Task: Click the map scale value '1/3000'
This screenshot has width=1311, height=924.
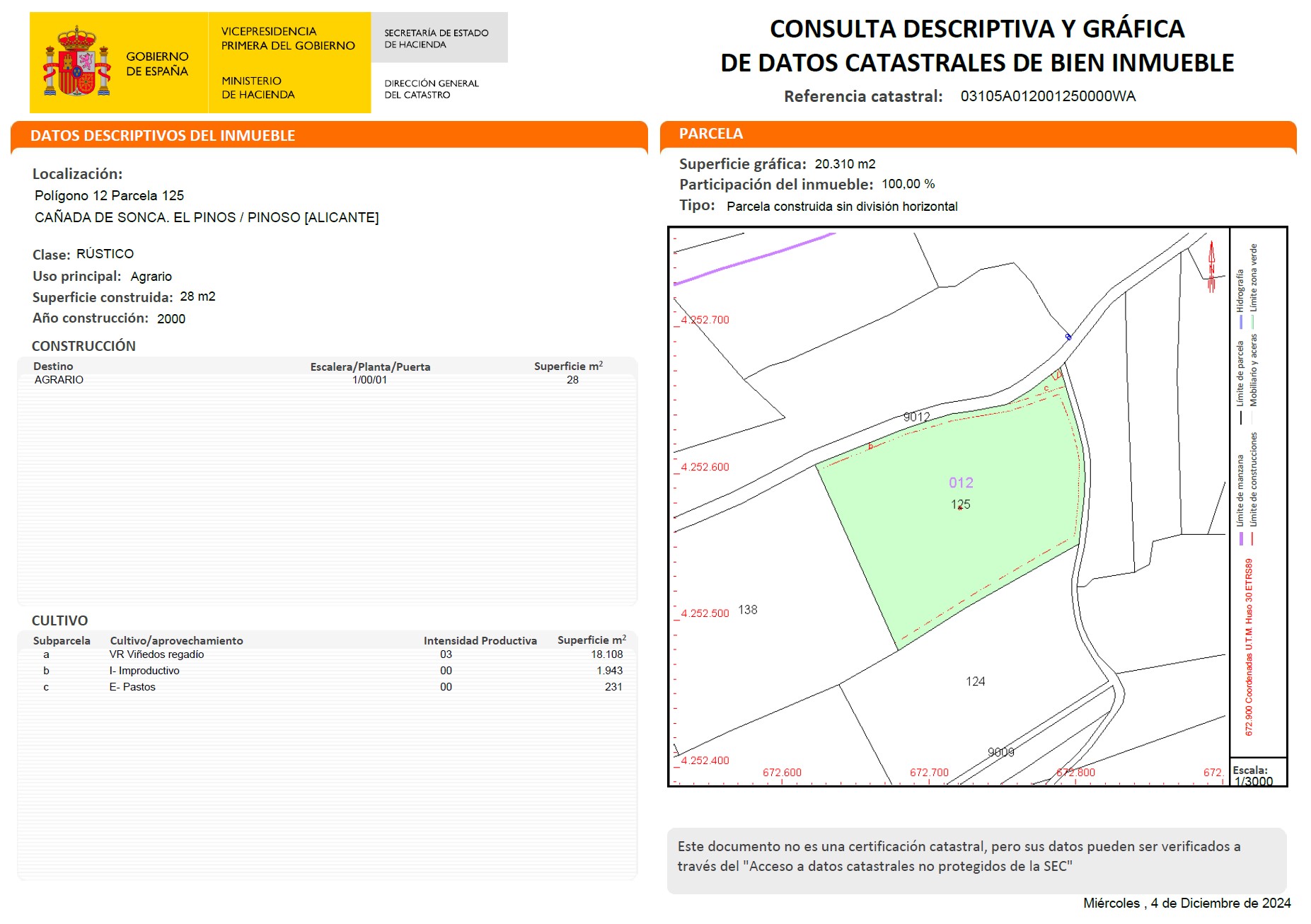Action: pyautogui.click(x=1254, y=782)
